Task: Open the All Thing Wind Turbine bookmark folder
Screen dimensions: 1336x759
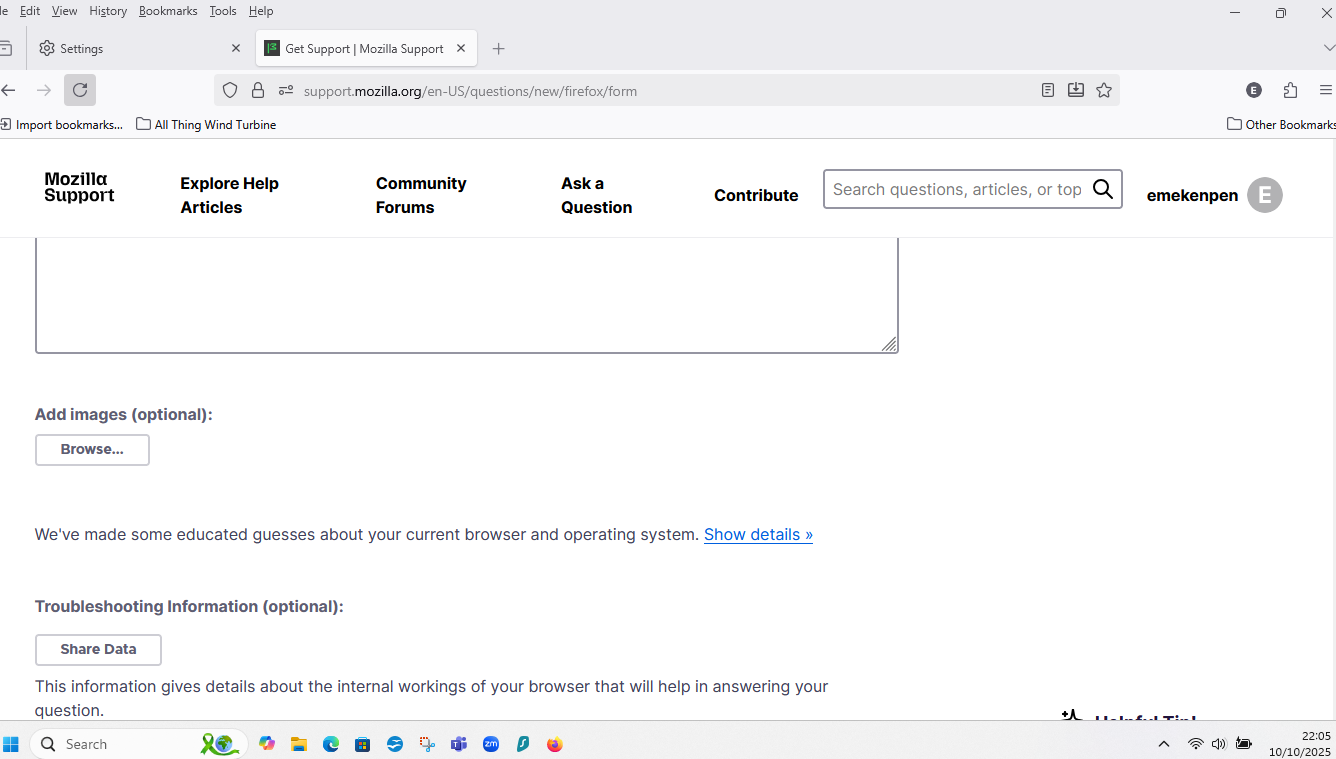Action: tap(206, 124)
